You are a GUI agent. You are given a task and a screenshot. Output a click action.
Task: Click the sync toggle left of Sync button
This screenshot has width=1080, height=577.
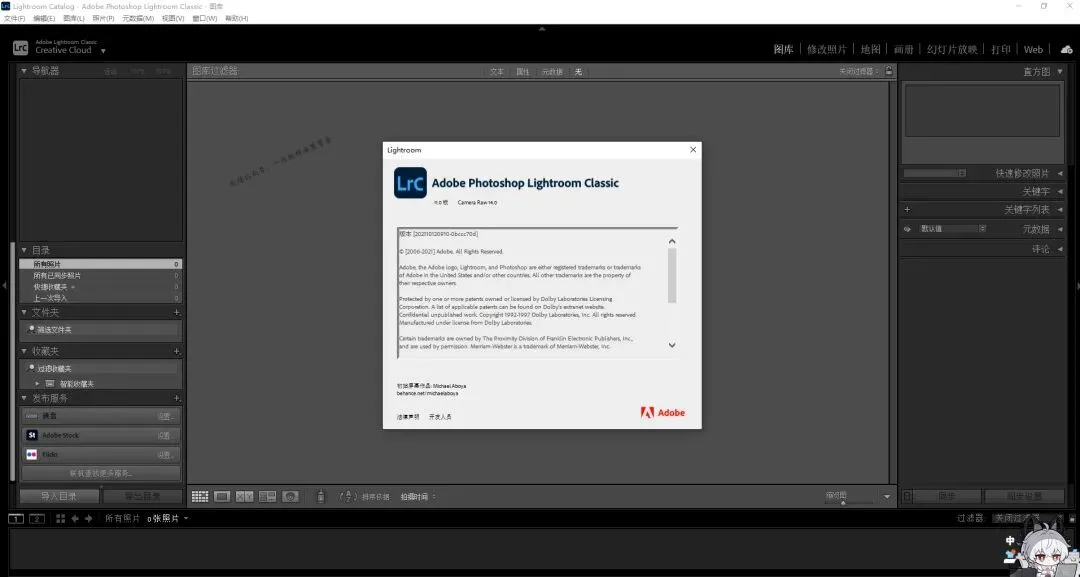point(907,496)
